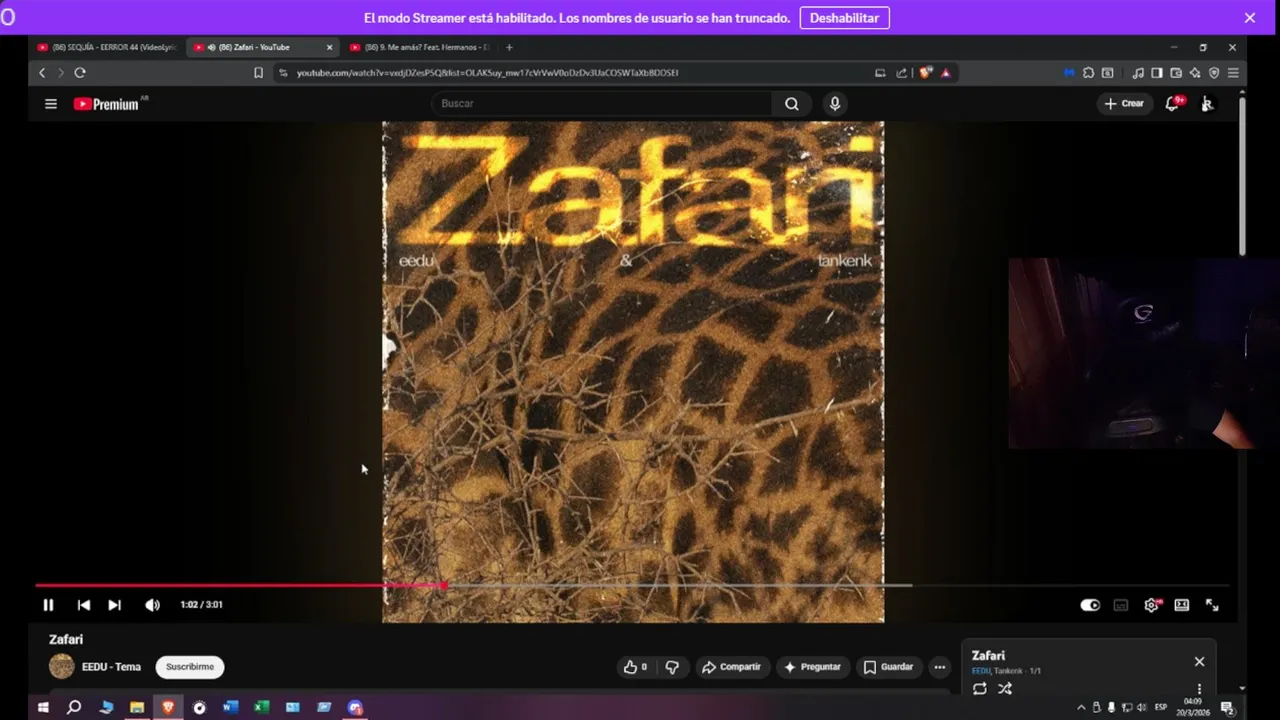Open Brave Leo AI assistant icon
This screenshot has width=1280, height=720.
(x=1195, y=73)
